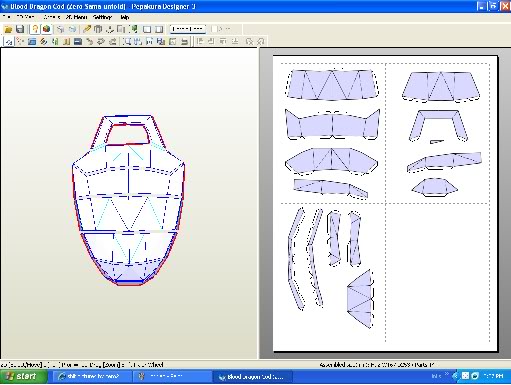This screenshot has width=511, height=385.
Task: Switch to the Blood Dragon Cod taskbar item
Action: pos(252,377)
